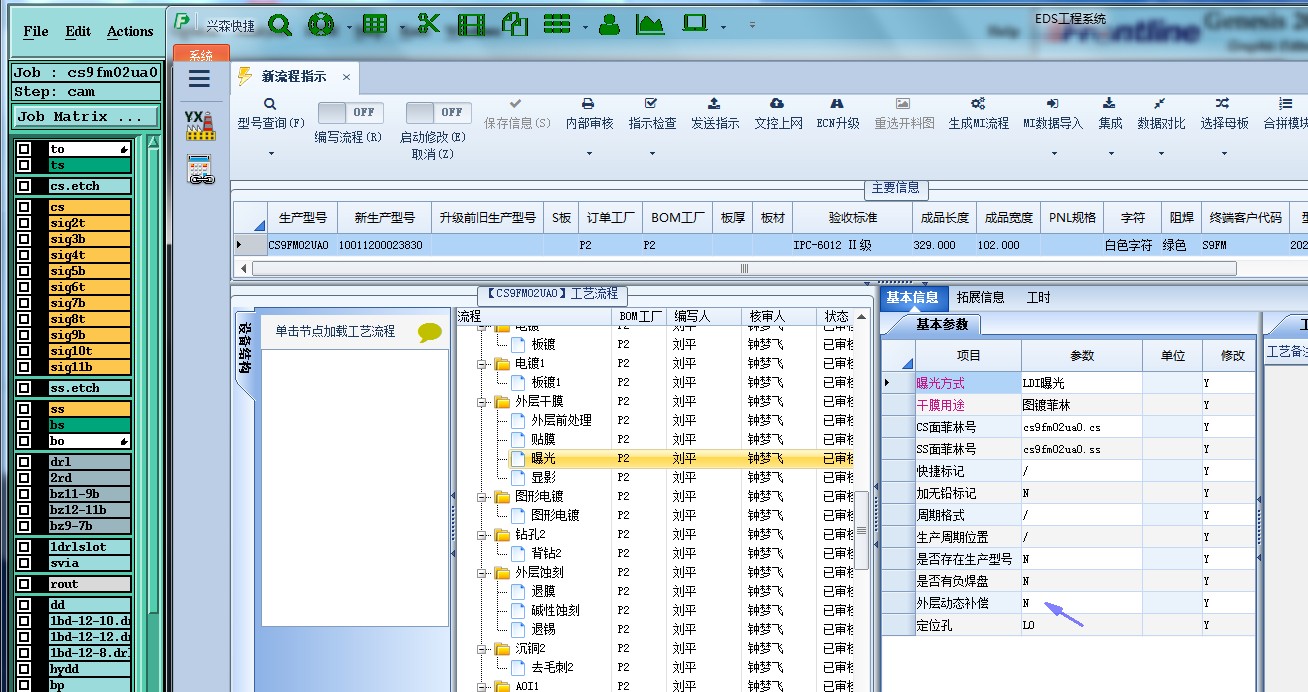
Task: Check the box for layer sig2t
Action: point(24,223)
